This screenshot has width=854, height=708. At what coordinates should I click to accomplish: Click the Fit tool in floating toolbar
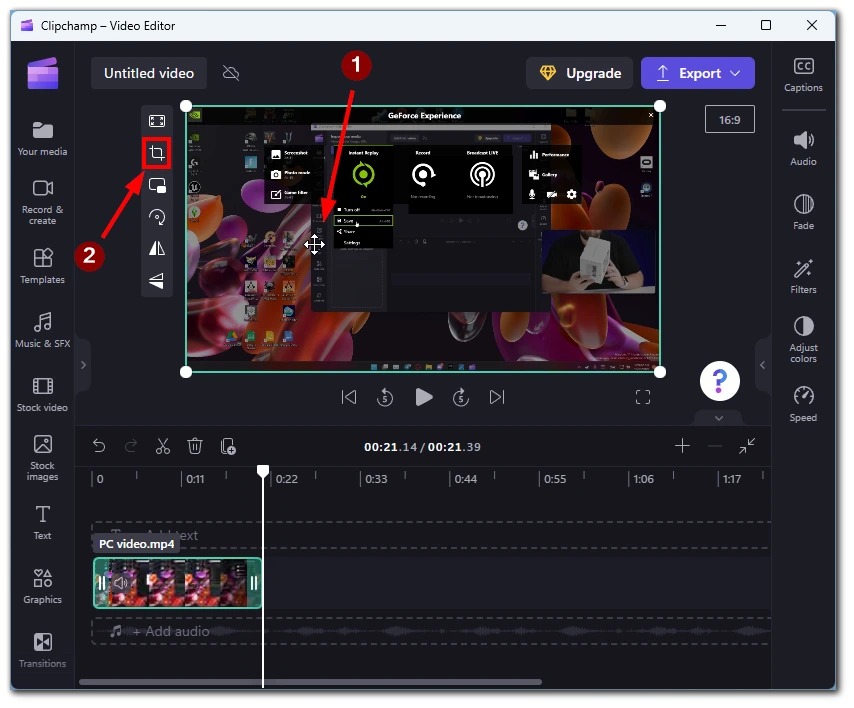click(x=157, y=121)
